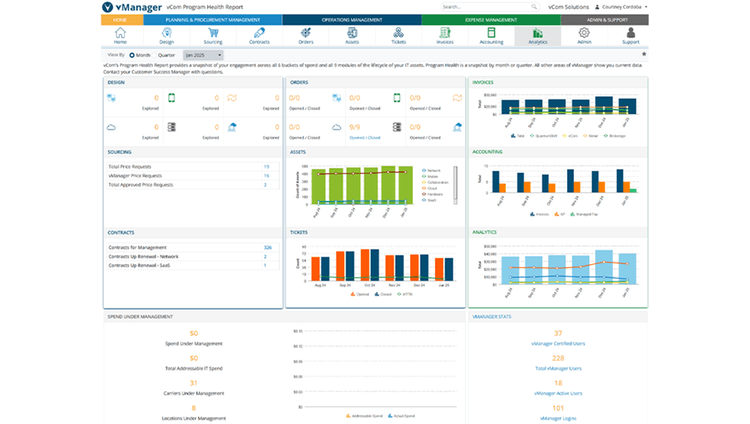This screenshot has height=424, width=750.
Task: Click the mobile phone icon in Orders panel
Action: 397,98
